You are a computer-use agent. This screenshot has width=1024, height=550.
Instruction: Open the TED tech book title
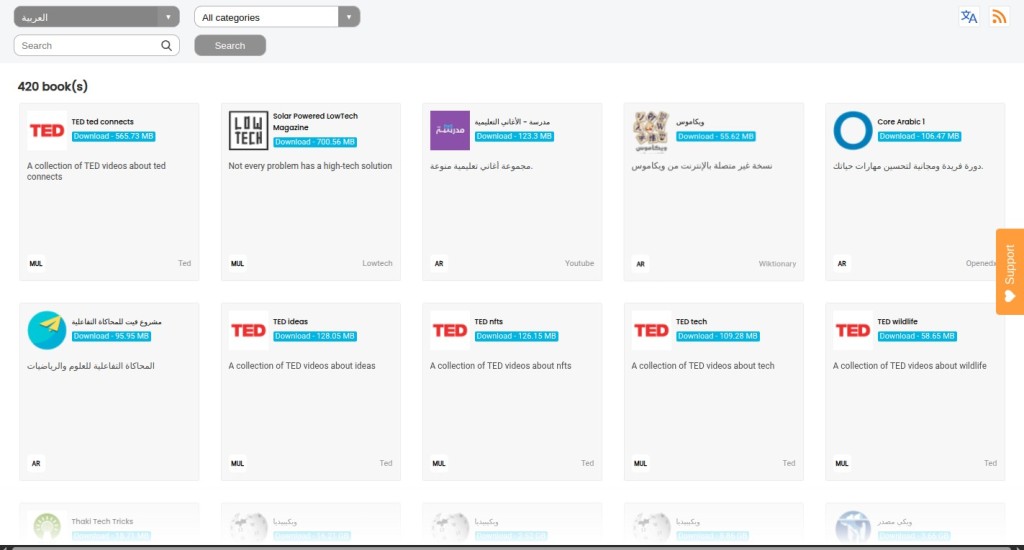coord(691,322)
